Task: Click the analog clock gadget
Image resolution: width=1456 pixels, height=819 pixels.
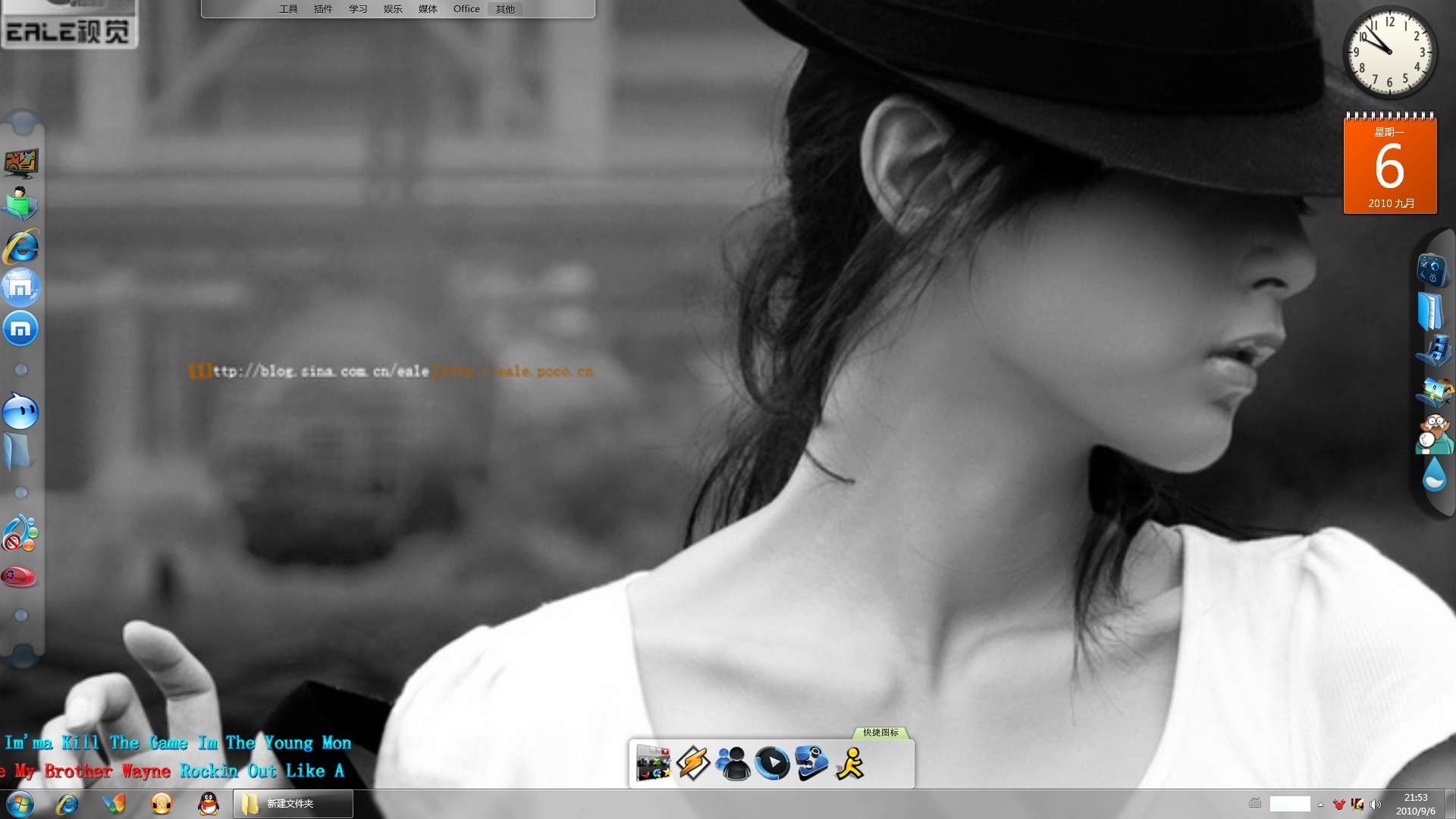Action: coord(1389,52)
